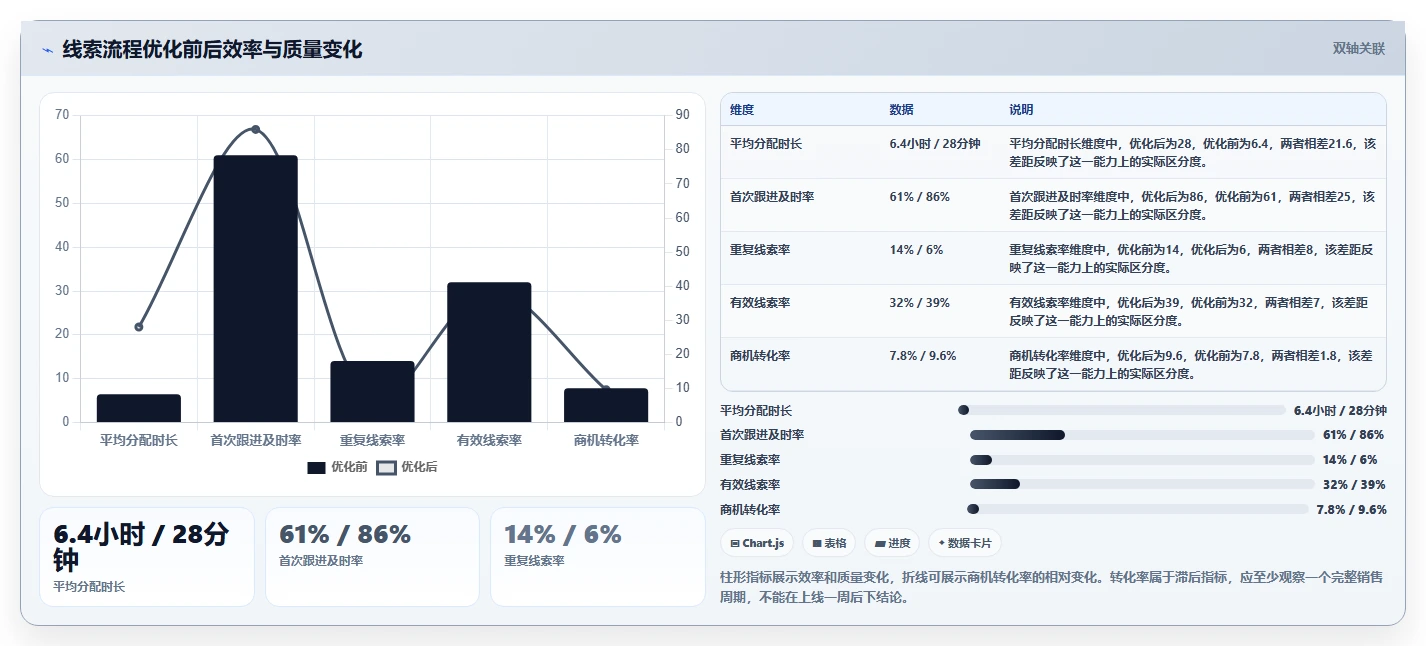Click the 商机转化率 bar in chart
Viewport: 1426px width, 646px height.
click(x=606, y=405)
